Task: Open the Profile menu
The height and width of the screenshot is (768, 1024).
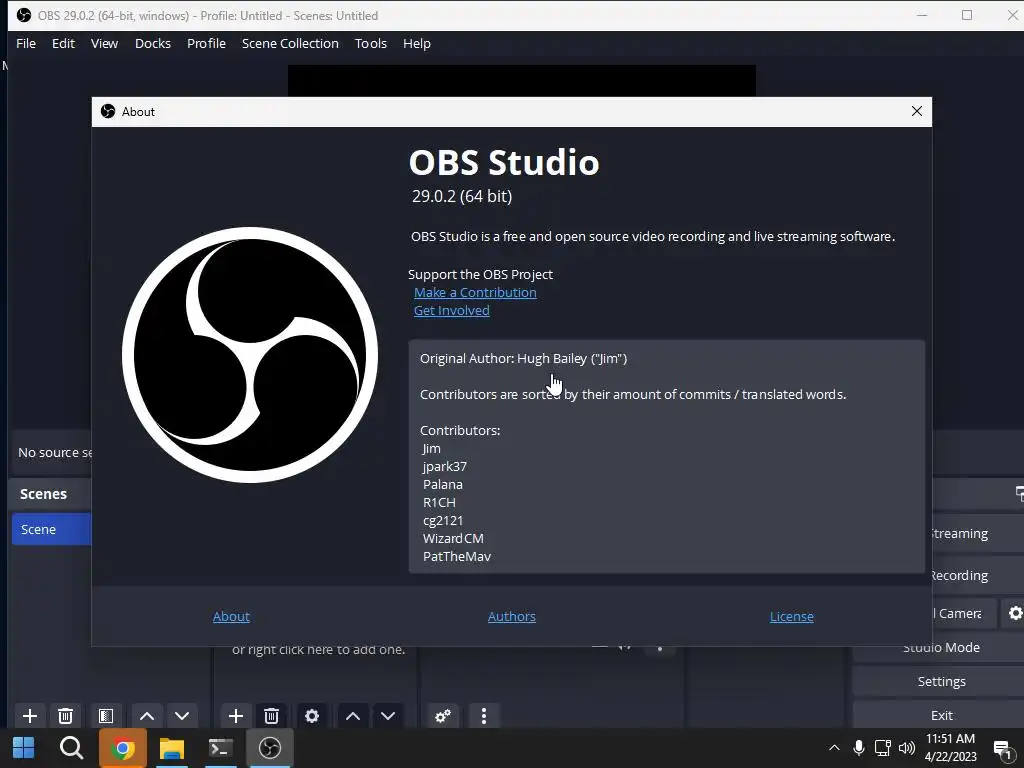Action: [206, 43]
